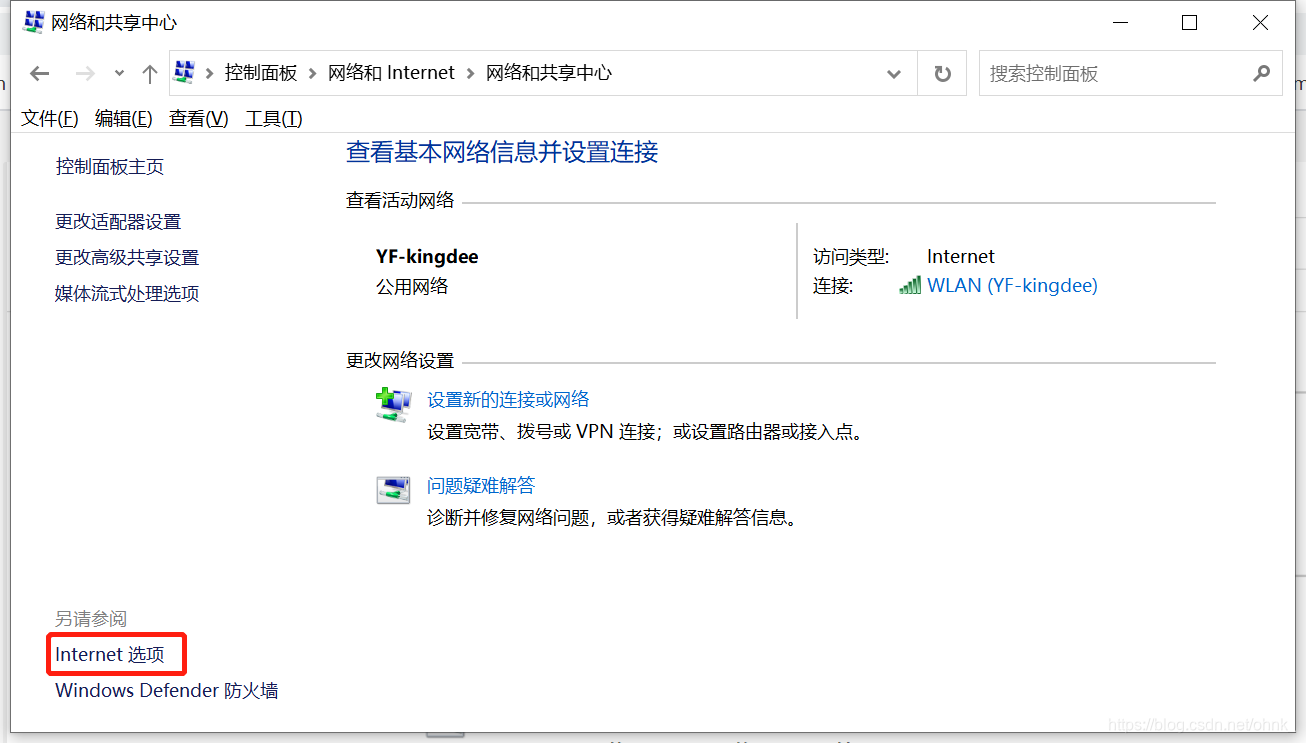Click the 公用网络 network type text
The width and height of the screenshot is (1306, 743).
[x=412, y=287]
